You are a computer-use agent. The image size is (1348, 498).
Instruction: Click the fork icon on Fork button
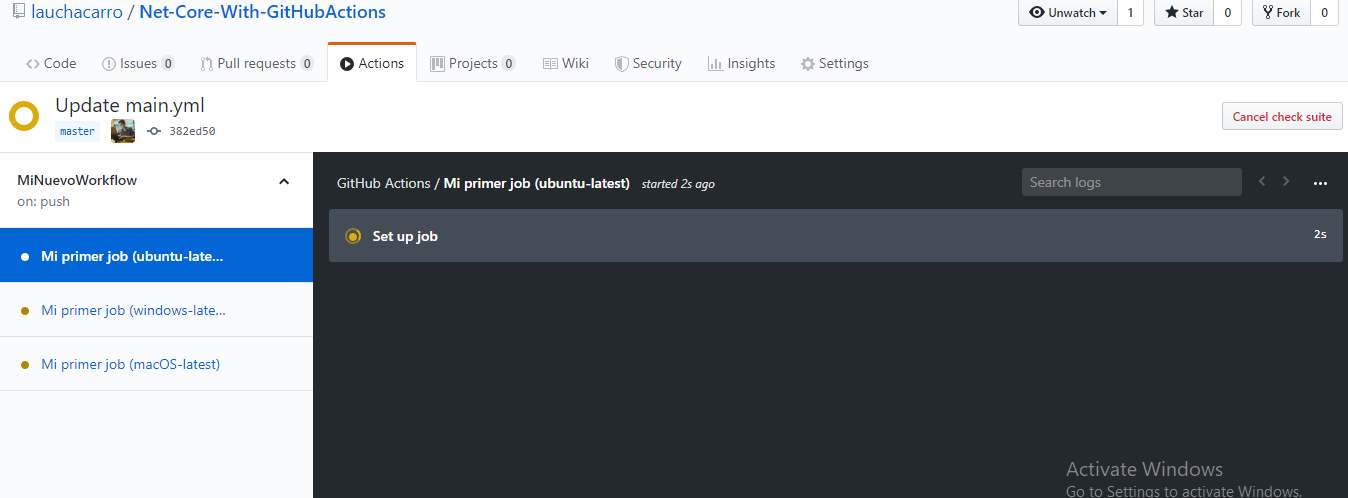[x=1267, y=13]
